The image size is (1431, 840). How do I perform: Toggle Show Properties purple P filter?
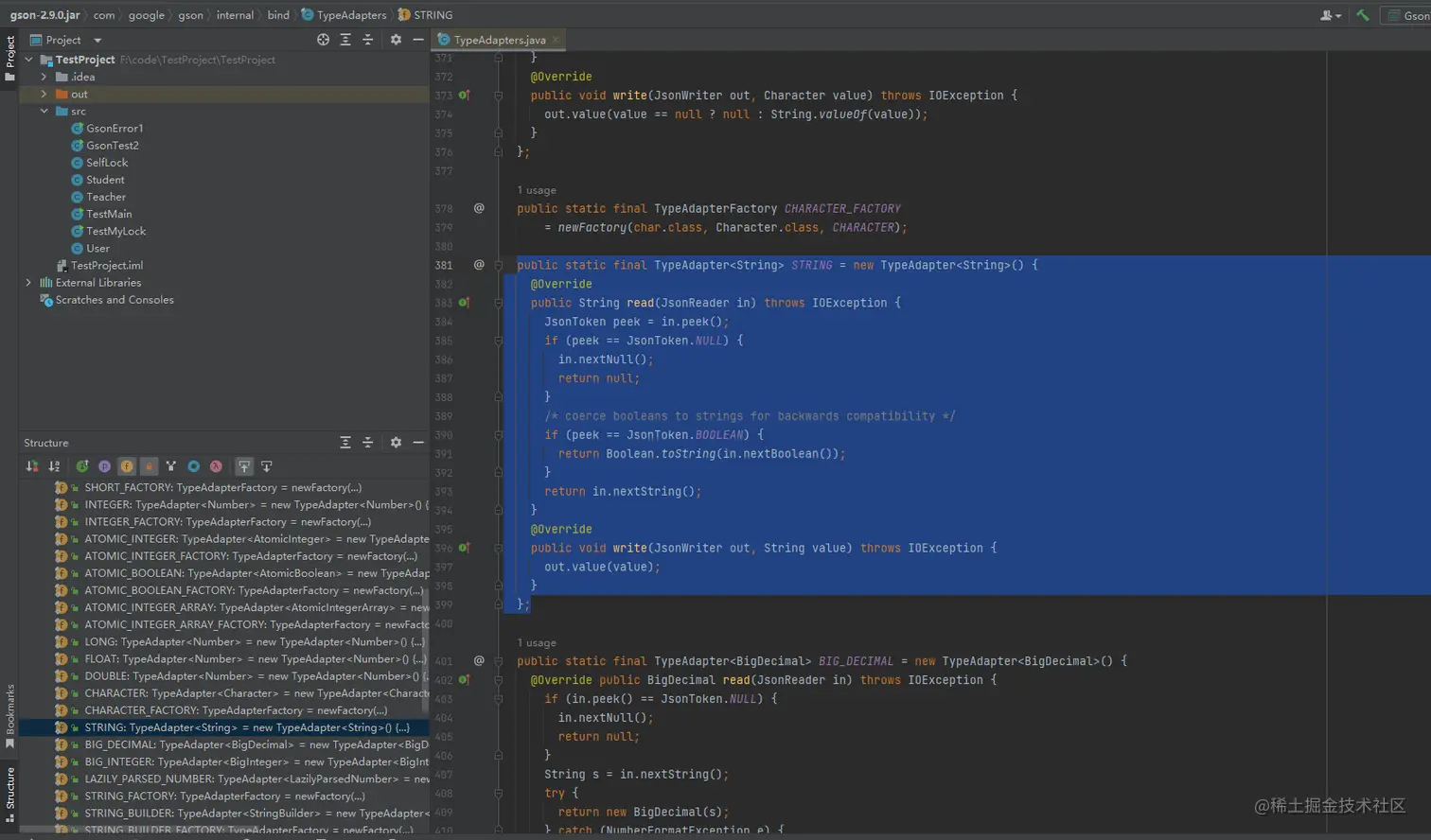[x=104, y=466]
